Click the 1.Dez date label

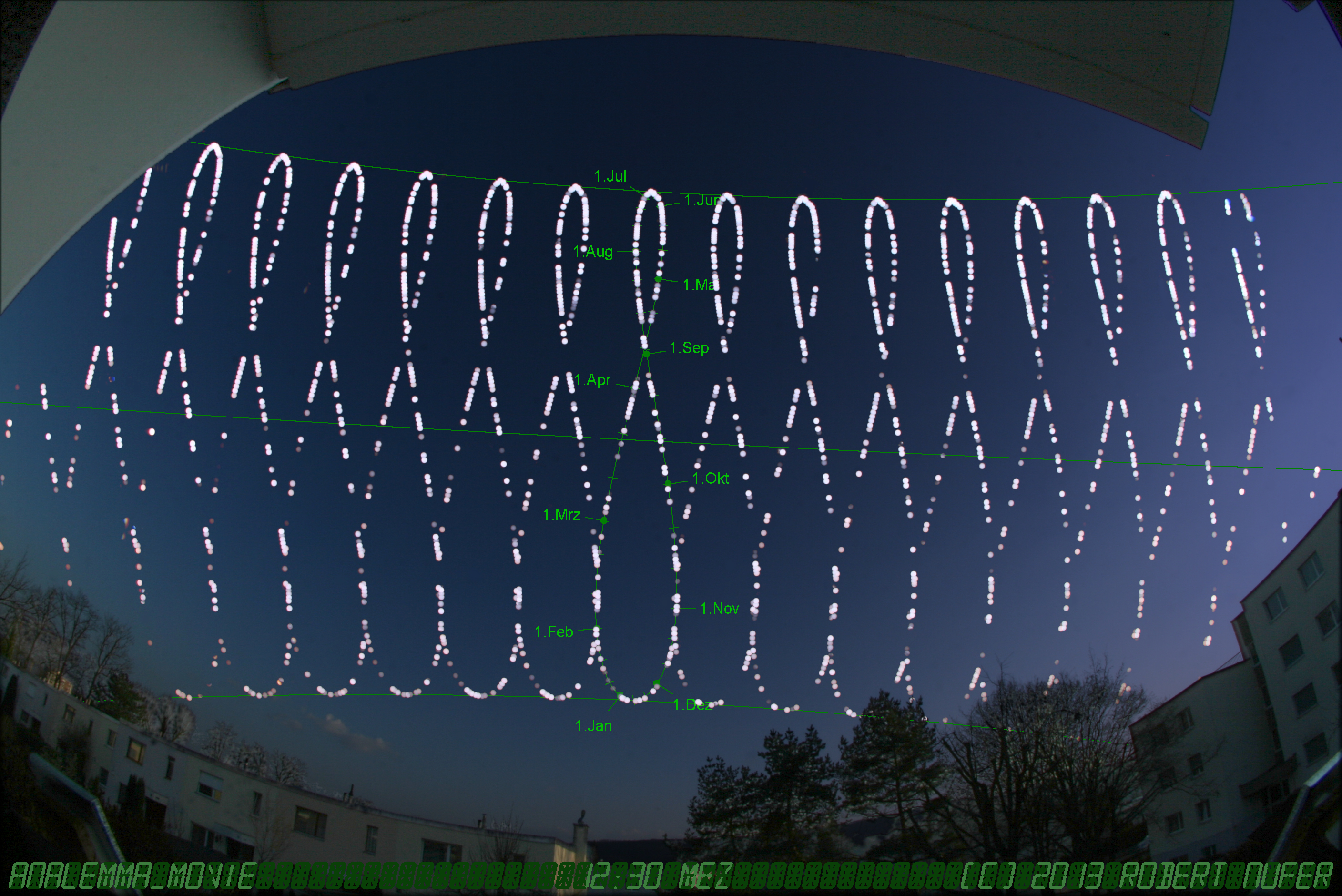tap(692, 706)
